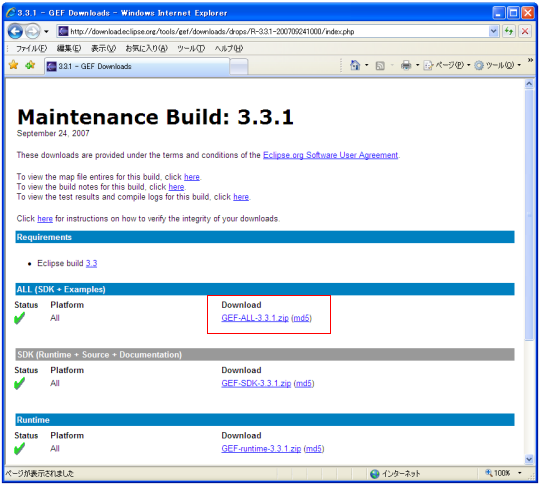This screenshot has height=485, width=540.
Task: Open the Eclipse.org Software User Agreement link
Action: pos(330,155)
